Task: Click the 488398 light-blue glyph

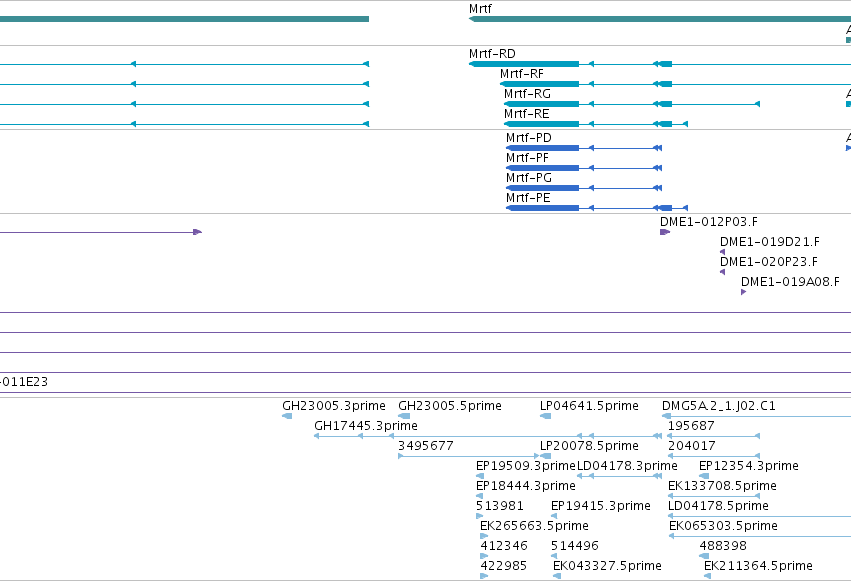Action: click(x=704, y=556)
